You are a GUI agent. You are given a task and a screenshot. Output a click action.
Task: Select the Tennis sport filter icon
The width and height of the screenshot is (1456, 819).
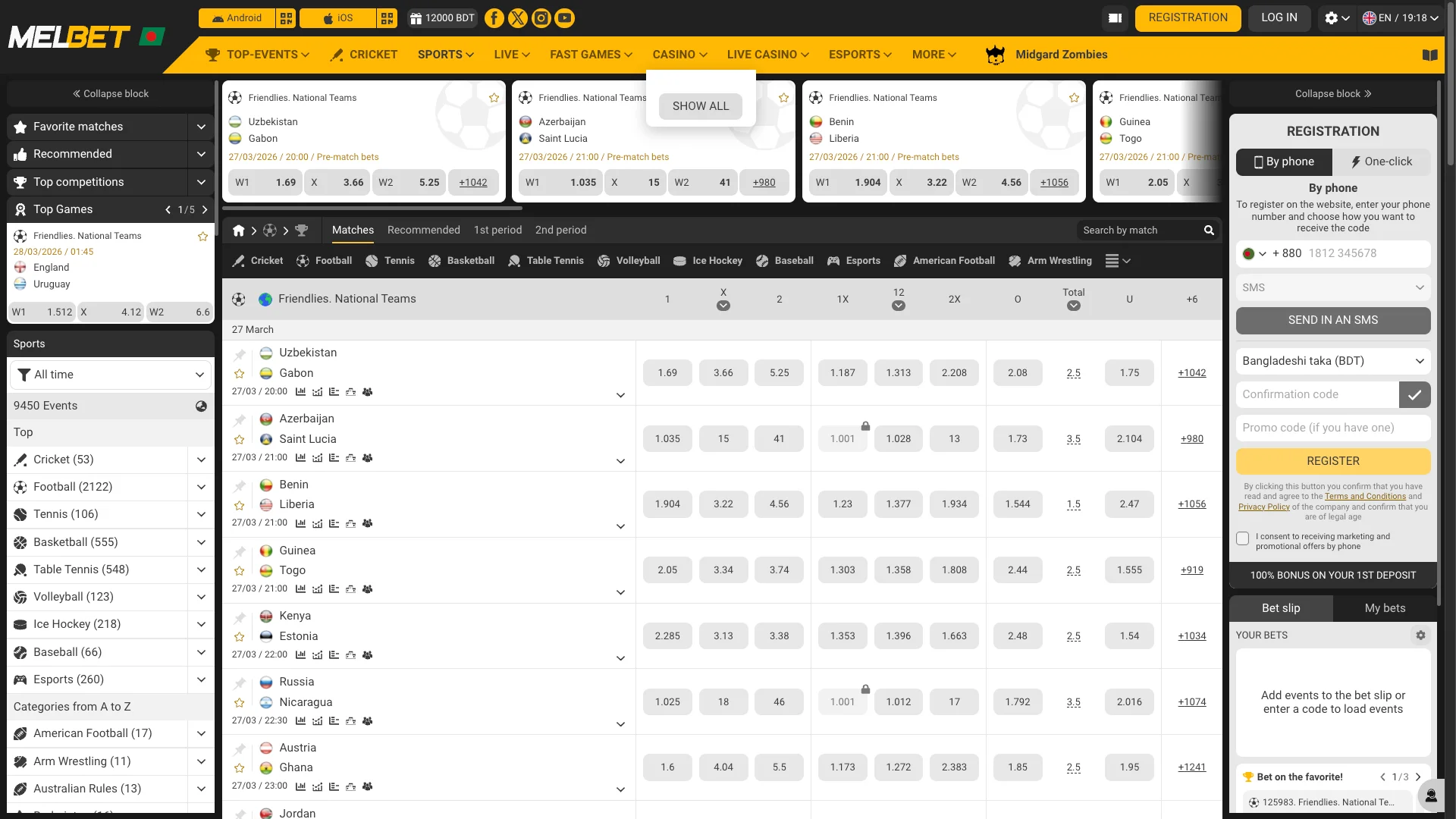pos(372,261)
